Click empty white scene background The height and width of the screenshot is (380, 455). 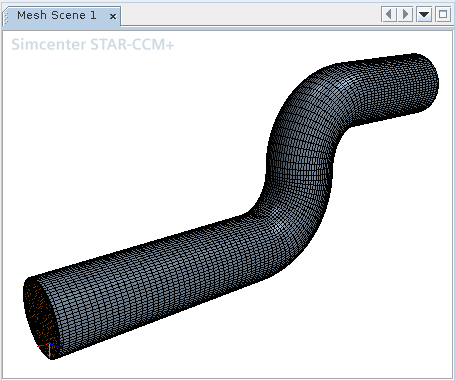point(133,150)
